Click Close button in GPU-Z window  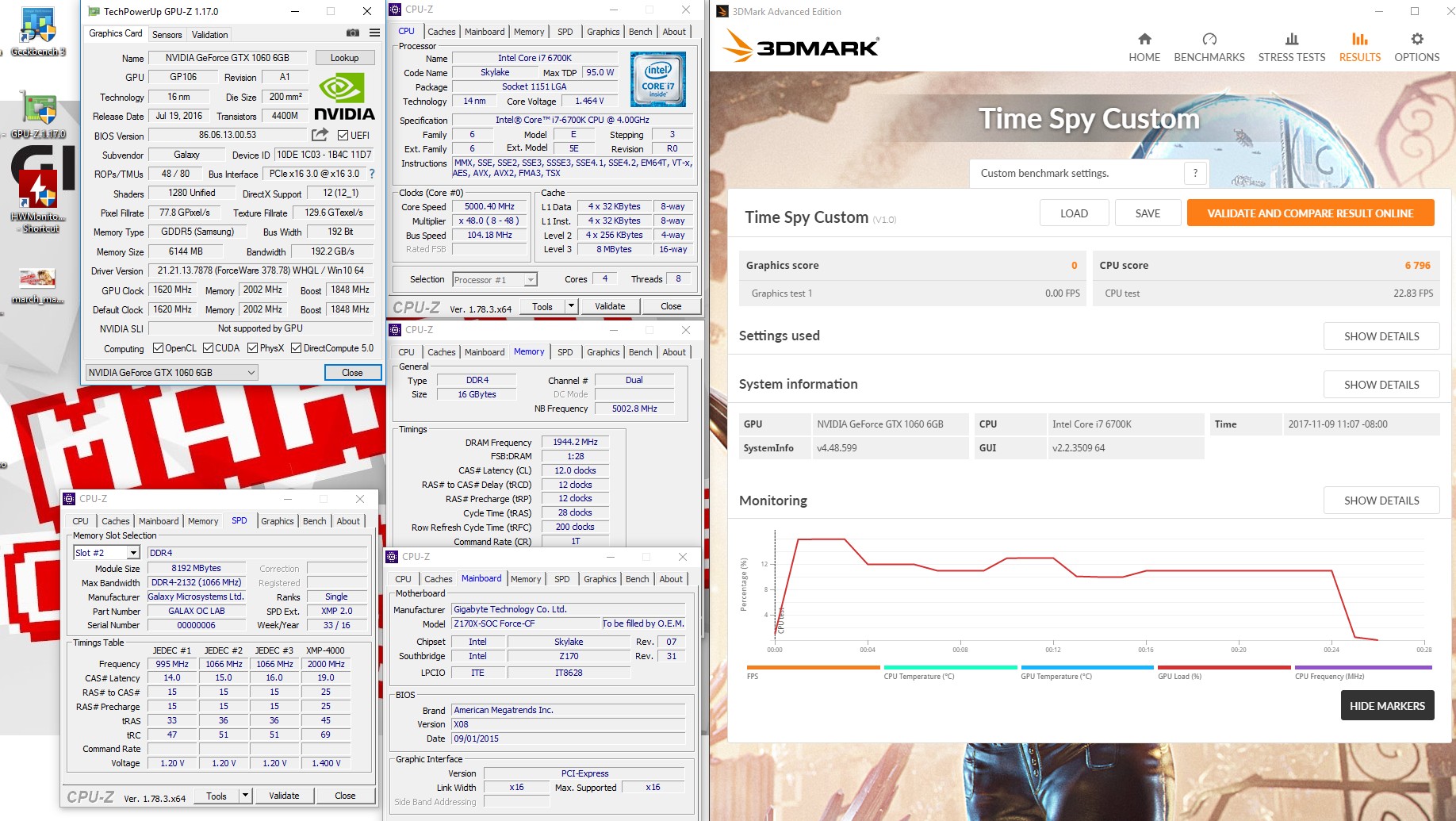click(352, 373)
